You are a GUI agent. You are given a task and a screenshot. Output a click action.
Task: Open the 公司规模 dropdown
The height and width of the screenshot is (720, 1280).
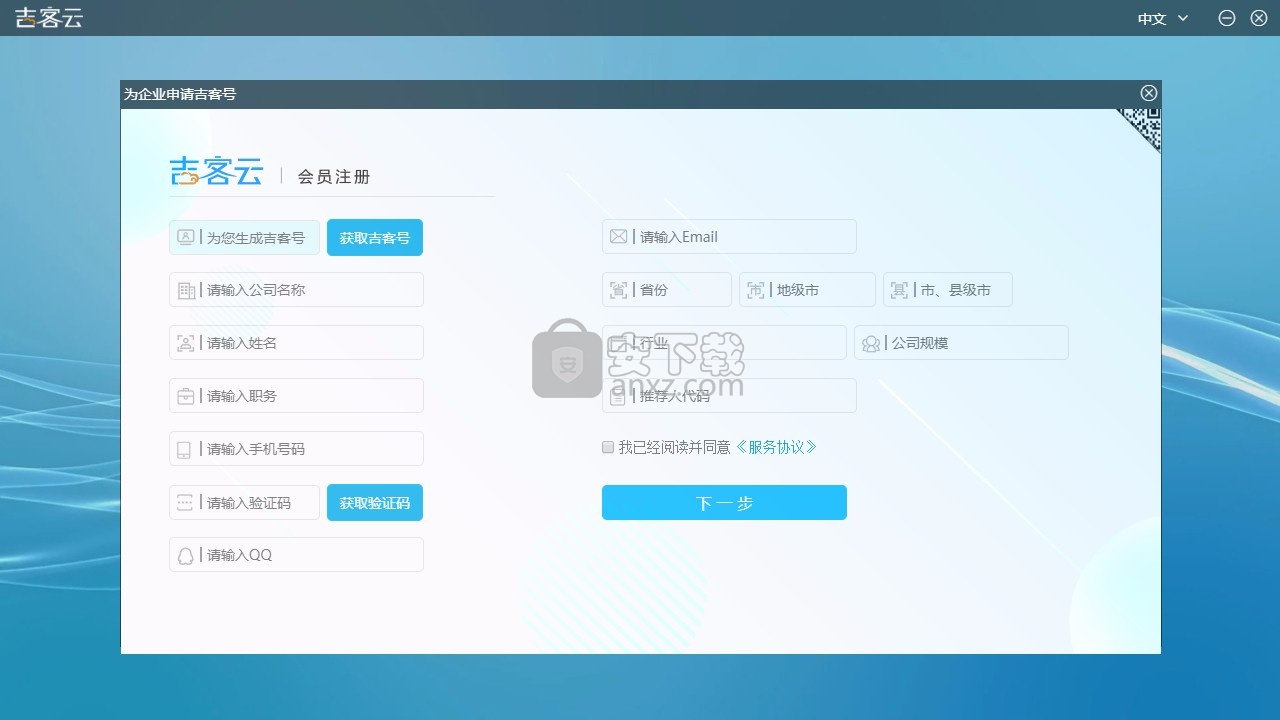[x=961, y=343]
